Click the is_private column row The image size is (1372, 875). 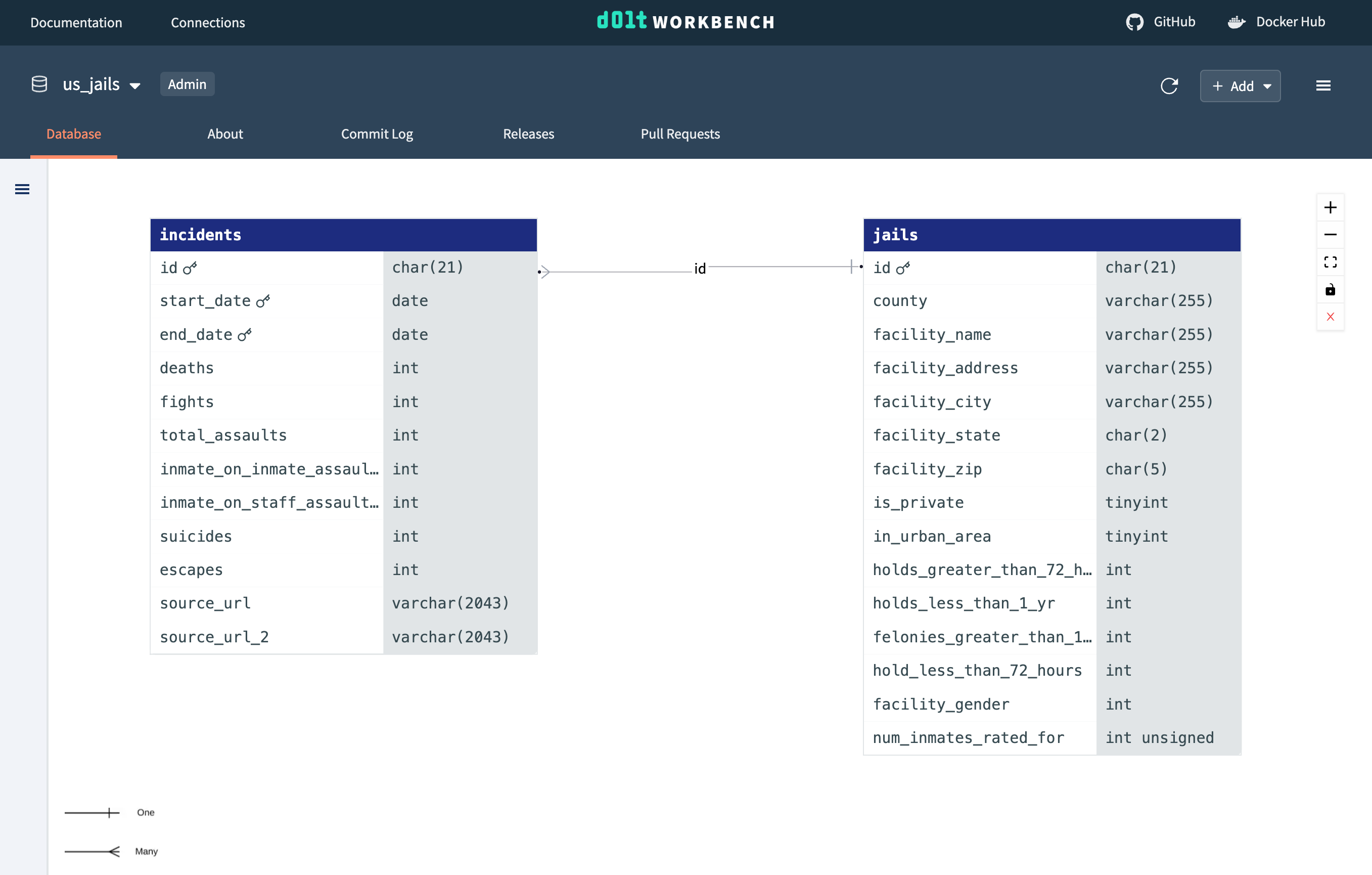click(x=1052, y=503)
